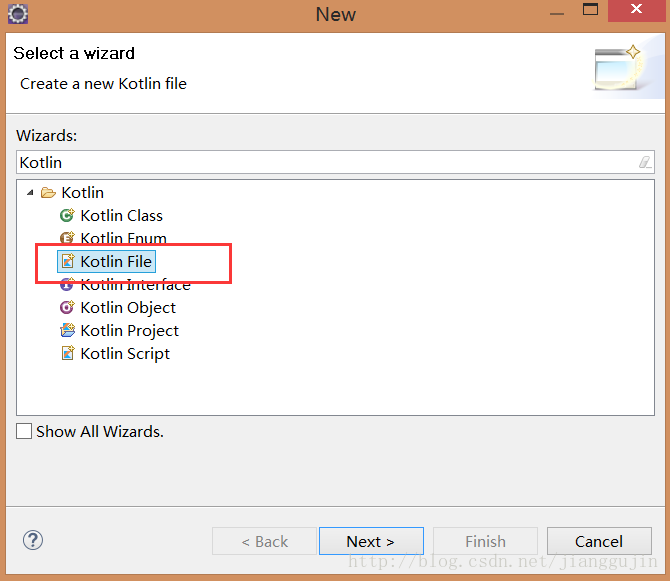This screenshot has height=581, width=670.
Task: Collapse the Kotlin category tree node
Action: 30,193
